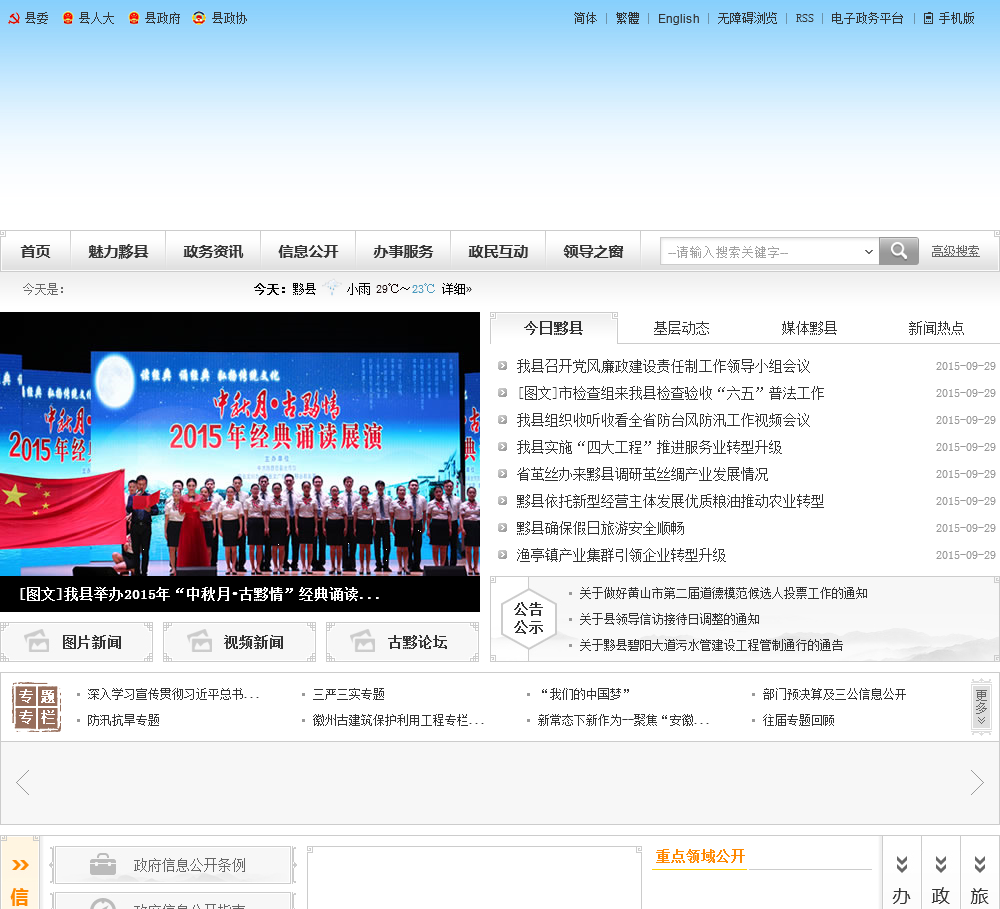
Task: Open notice 关于县领导信访接待日调整的通知
Action: 669,619
